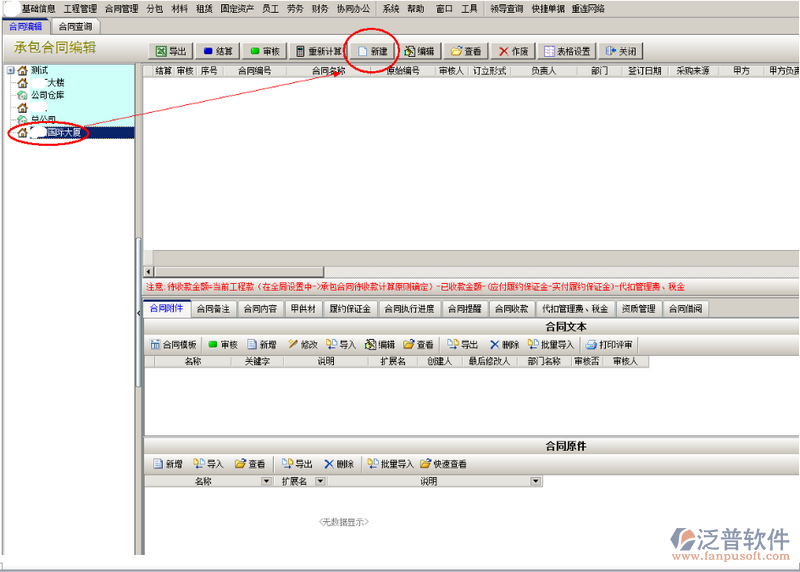This screenshot has width=800, height=572.
Task: Switch to the 代扣管理费、税金 tab
Action: coord(575,309)
